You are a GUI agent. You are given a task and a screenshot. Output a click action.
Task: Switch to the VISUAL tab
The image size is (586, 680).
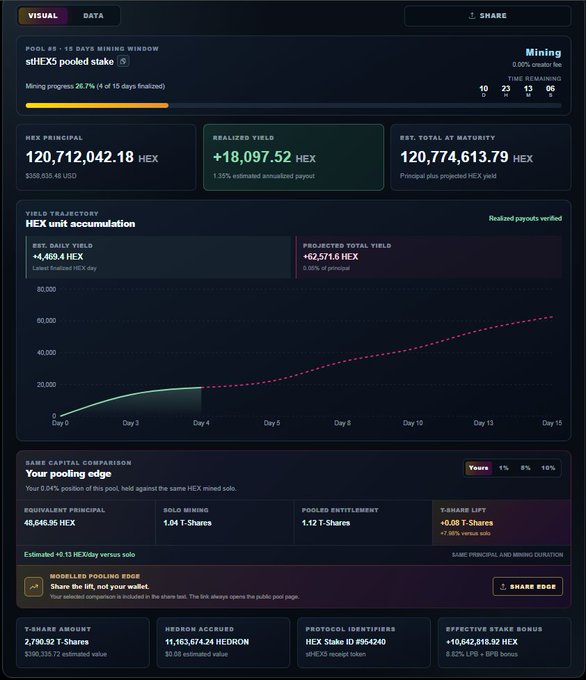coord(43,16)
